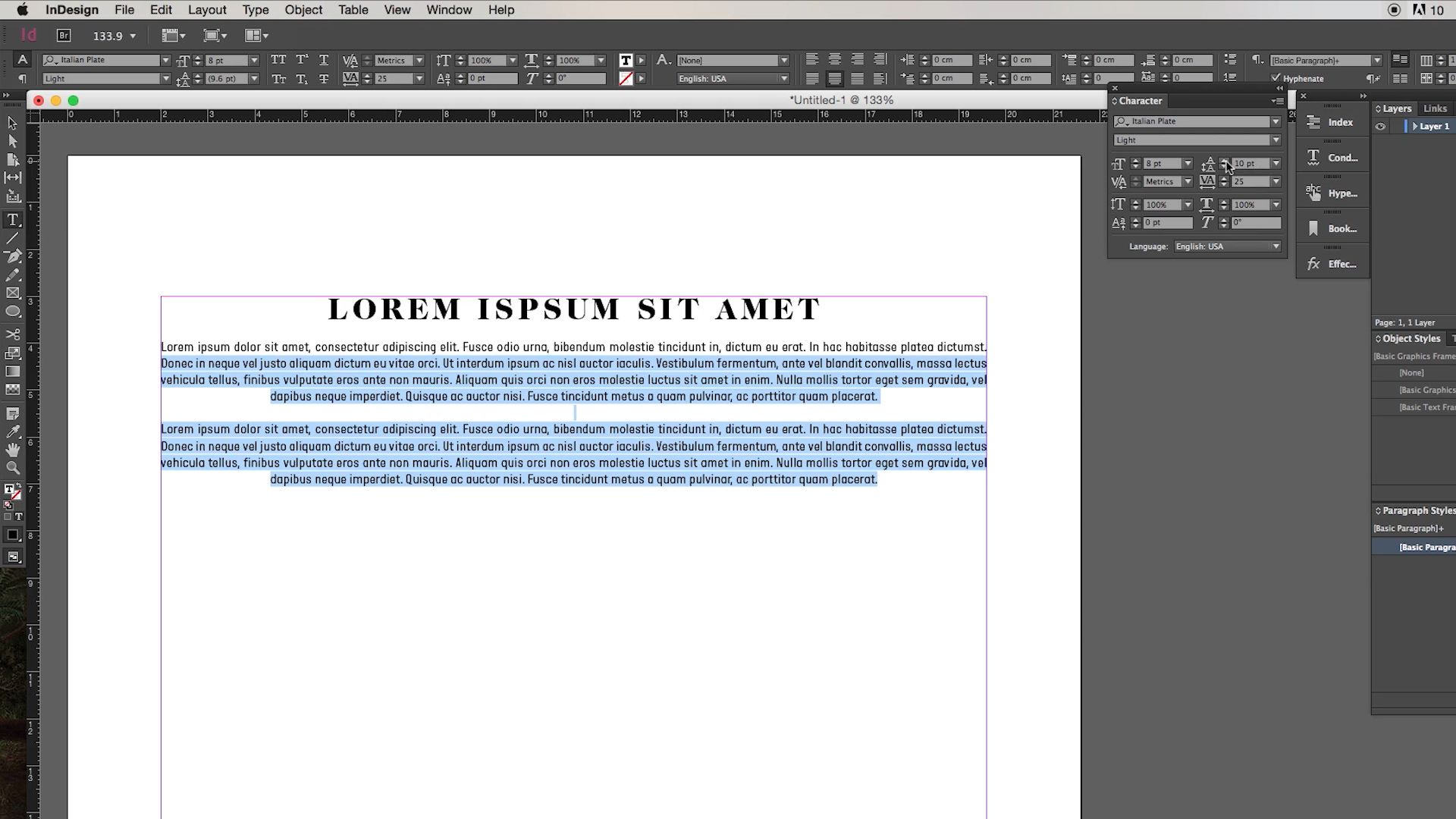The height and width of the screenshot is (819, 1456).
Task: Click the Underline T icon
Action: click(324, 60)
